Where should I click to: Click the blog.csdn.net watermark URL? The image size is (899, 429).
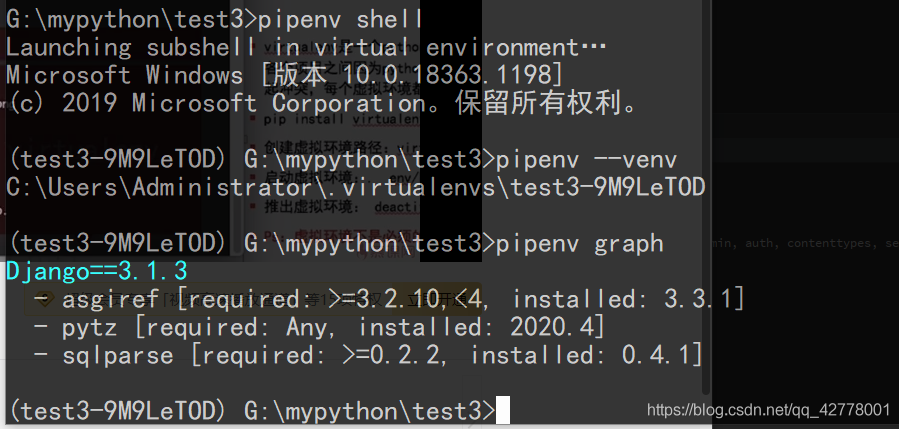tap(768, 410)
